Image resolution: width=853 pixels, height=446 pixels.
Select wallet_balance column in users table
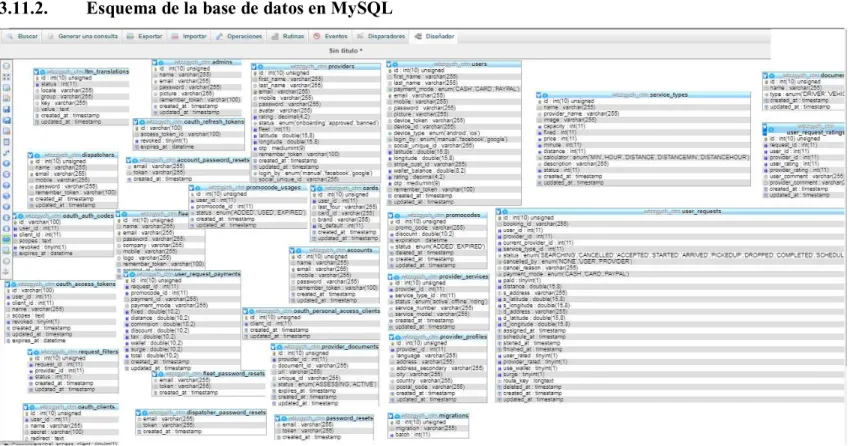coord(455,171)
